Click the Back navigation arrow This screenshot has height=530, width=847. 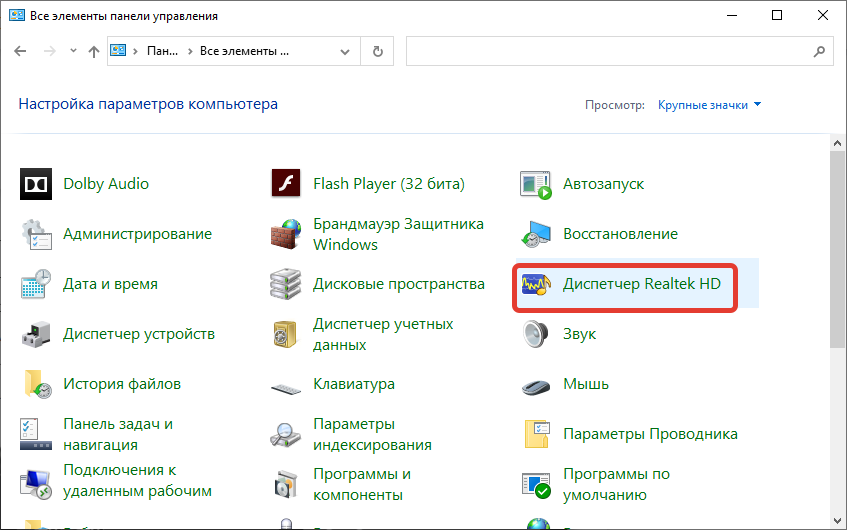[x=20, y=51]
